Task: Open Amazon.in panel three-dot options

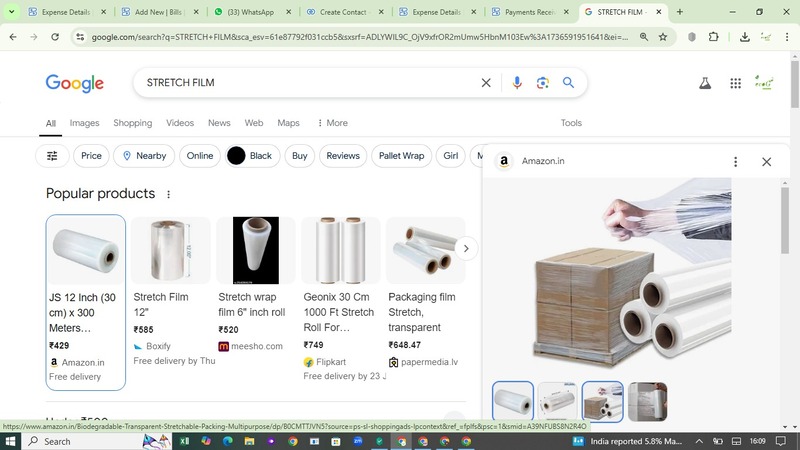Action: coord(735,162)
